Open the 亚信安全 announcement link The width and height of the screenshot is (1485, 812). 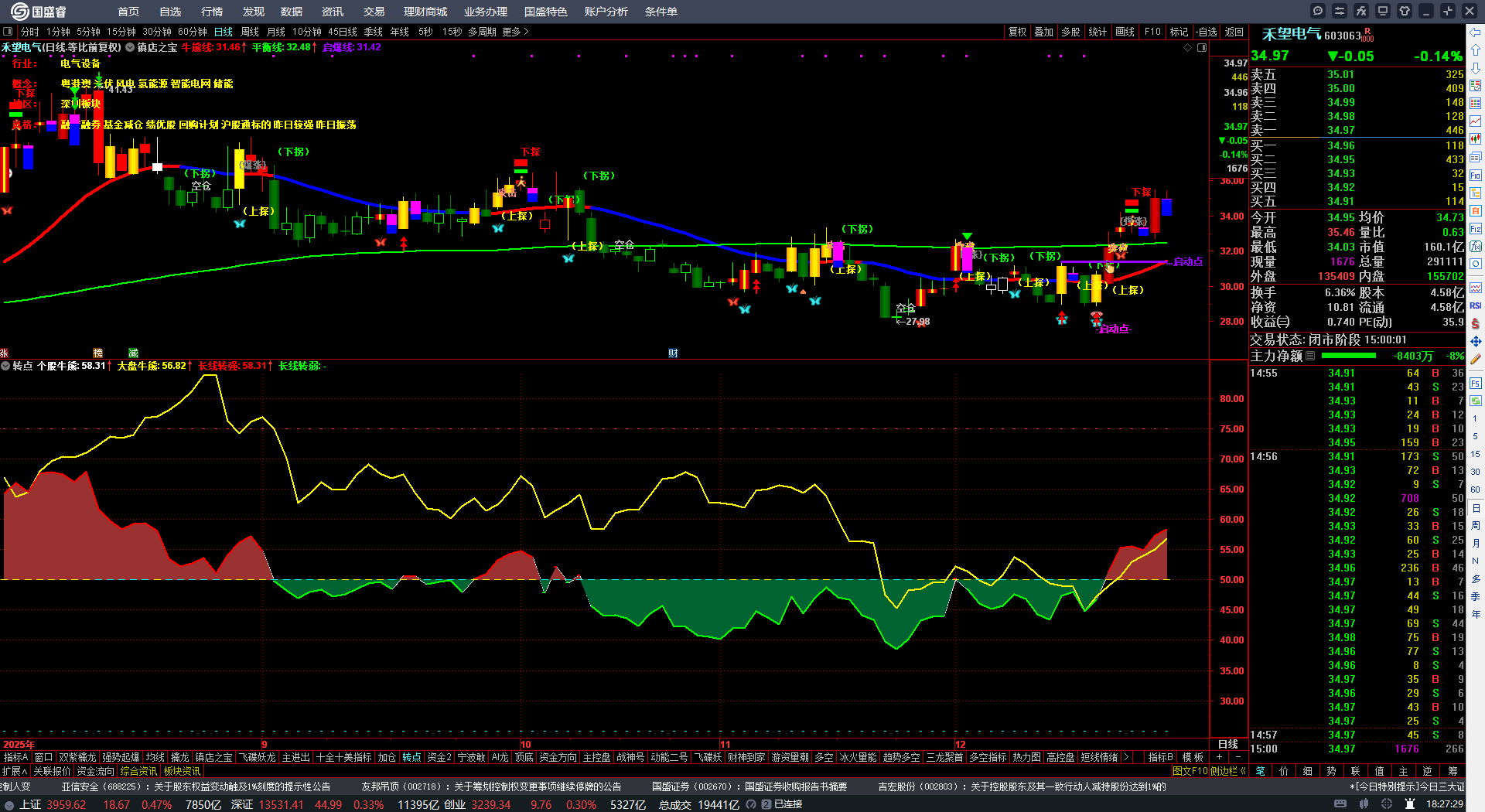[196, 786]
